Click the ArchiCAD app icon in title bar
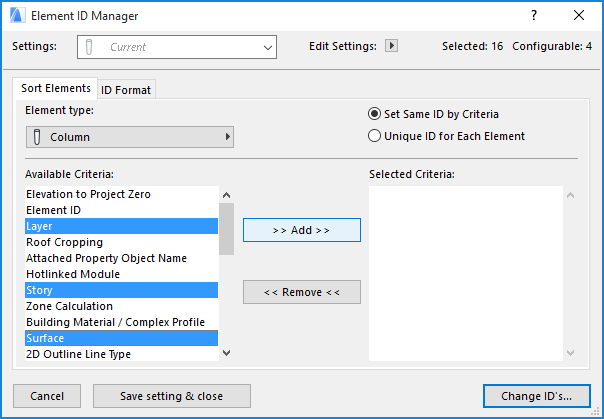The width and height of the screenshot is (604, 419). (x=17, y=16)
